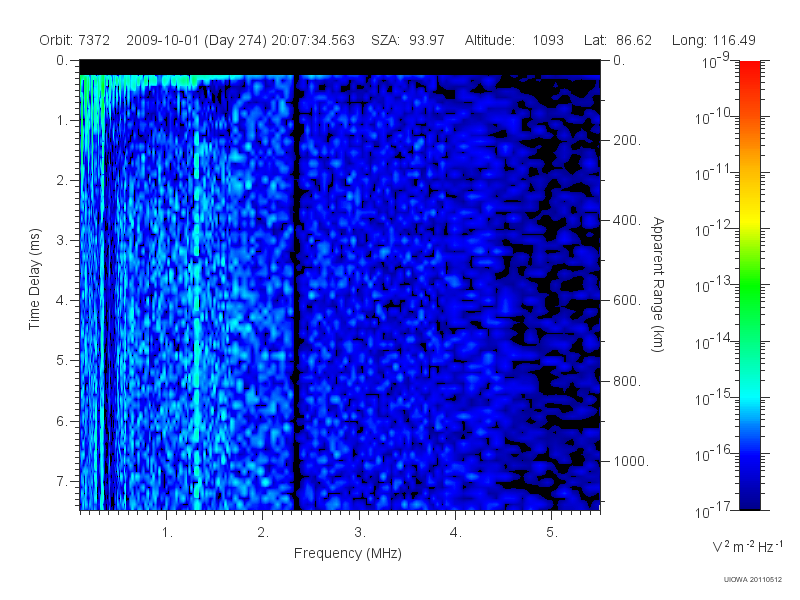Click the 2. tick label on frequency axis
This screenshot has height=600, width=800.
coord(263,533)
